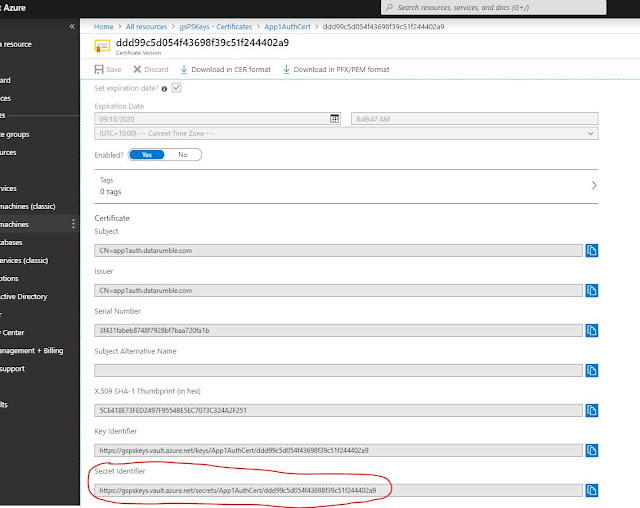
Task: Click the '0 tags' text
Action: (111, 192)
